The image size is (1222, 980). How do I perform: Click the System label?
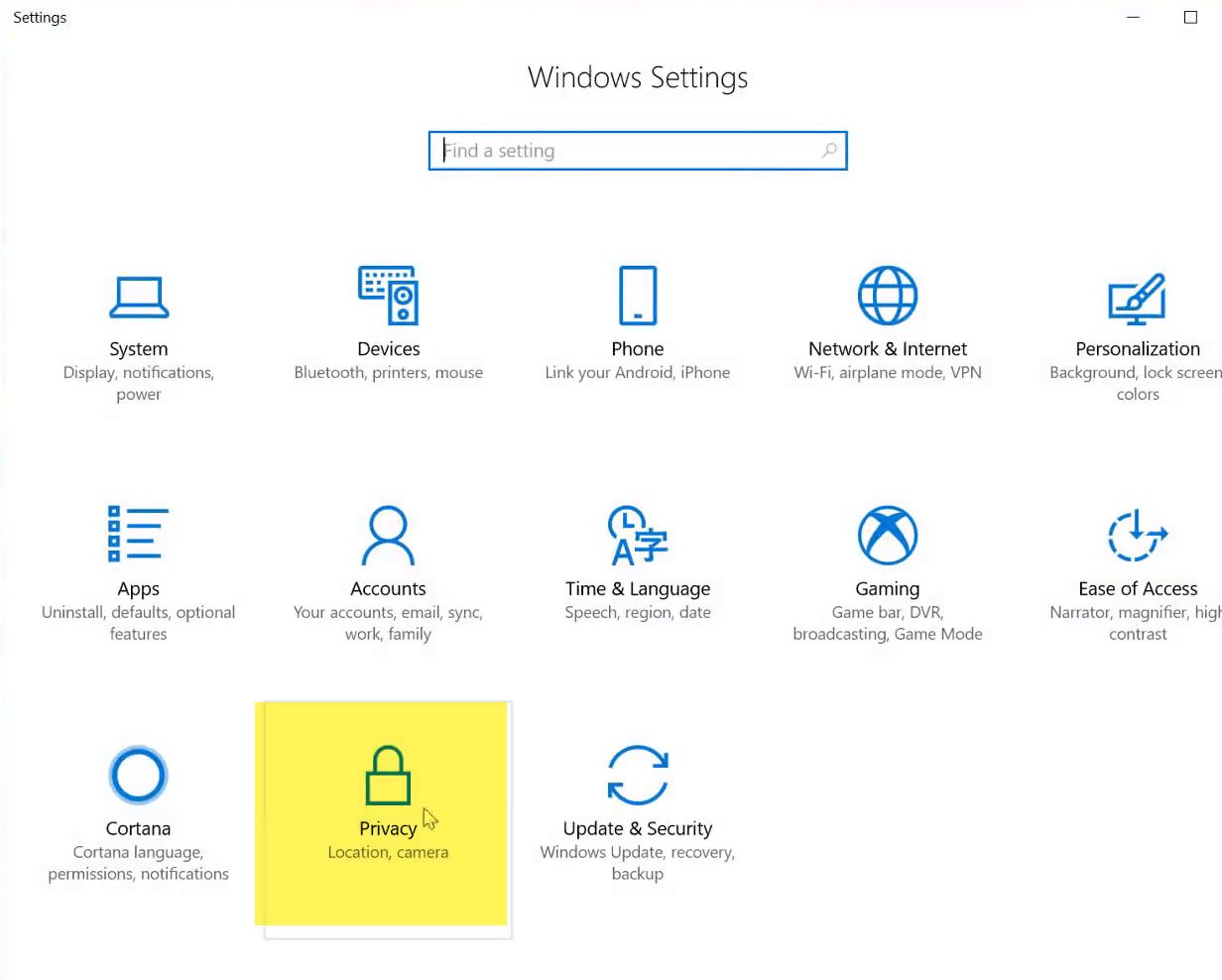(139, 349)
